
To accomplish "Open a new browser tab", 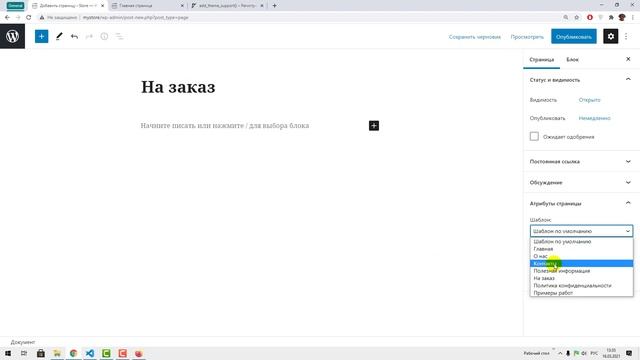I will (x=274, y=6).
